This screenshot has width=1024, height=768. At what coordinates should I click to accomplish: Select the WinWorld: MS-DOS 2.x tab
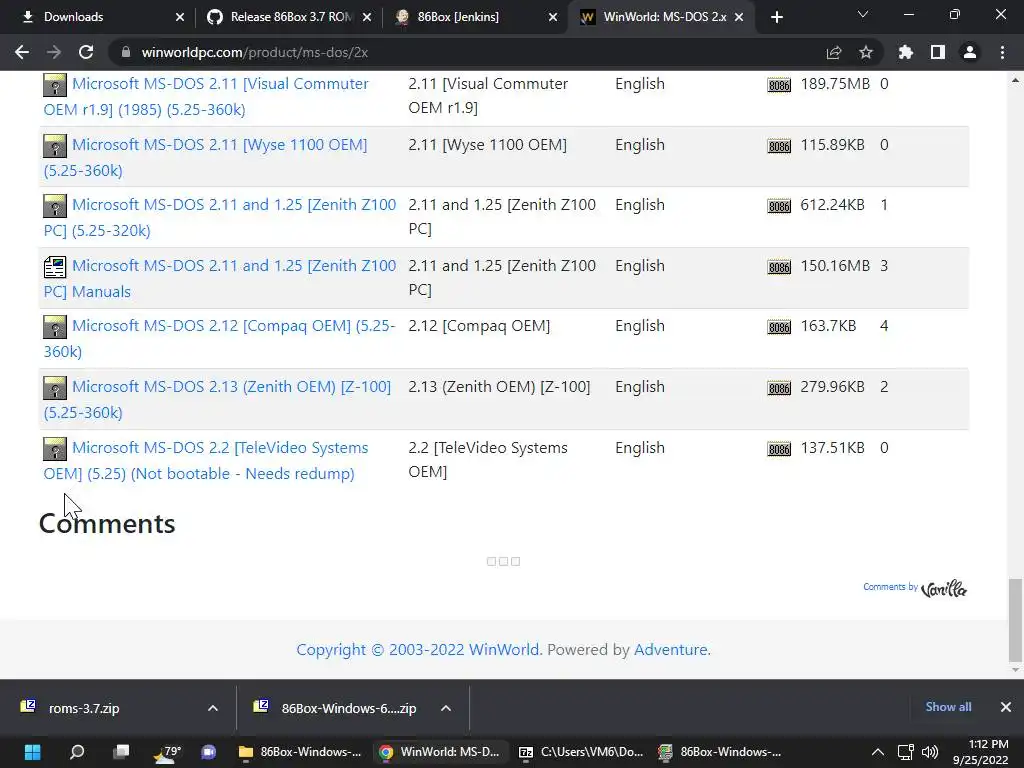click(x=660, y=17)
